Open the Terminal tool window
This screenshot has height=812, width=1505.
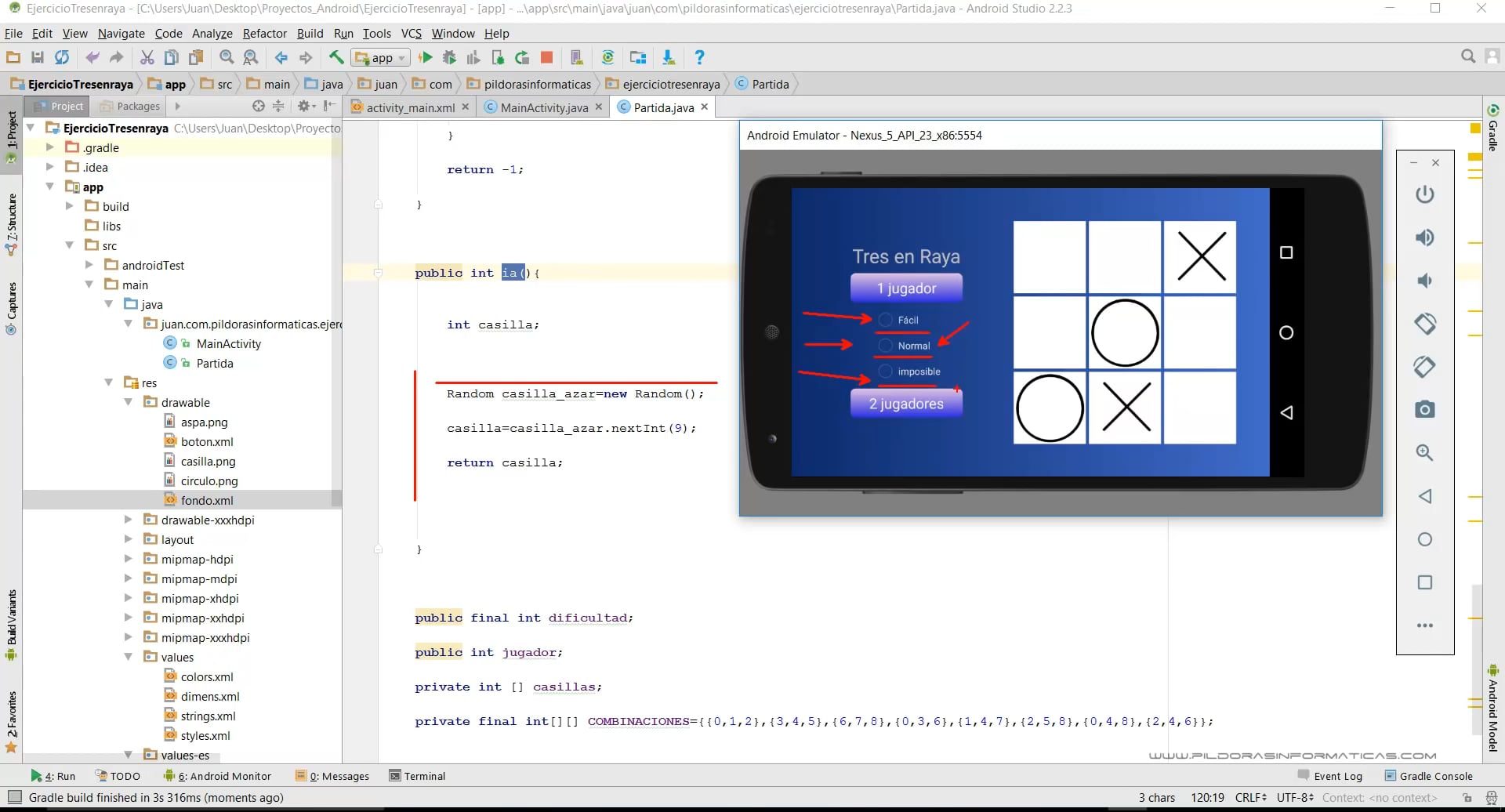click(425, 775)
